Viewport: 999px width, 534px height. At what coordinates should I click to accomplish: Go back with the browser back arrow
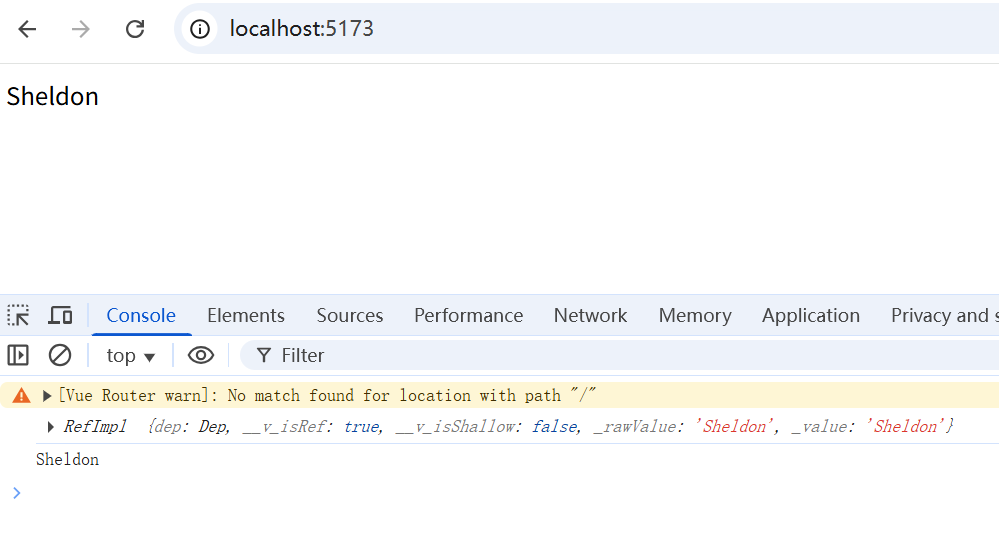(27, 29)
